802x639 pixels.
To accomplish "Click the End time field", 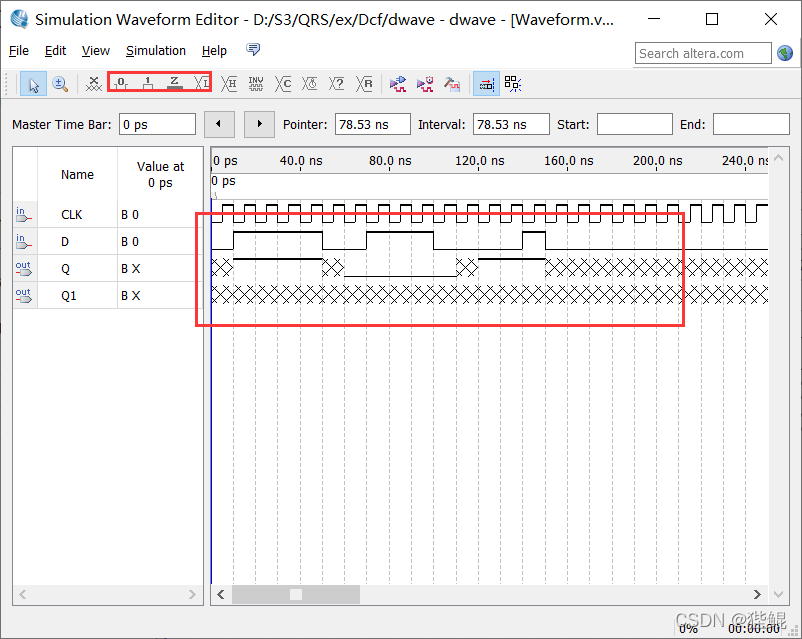I will [x=751, y=124].
